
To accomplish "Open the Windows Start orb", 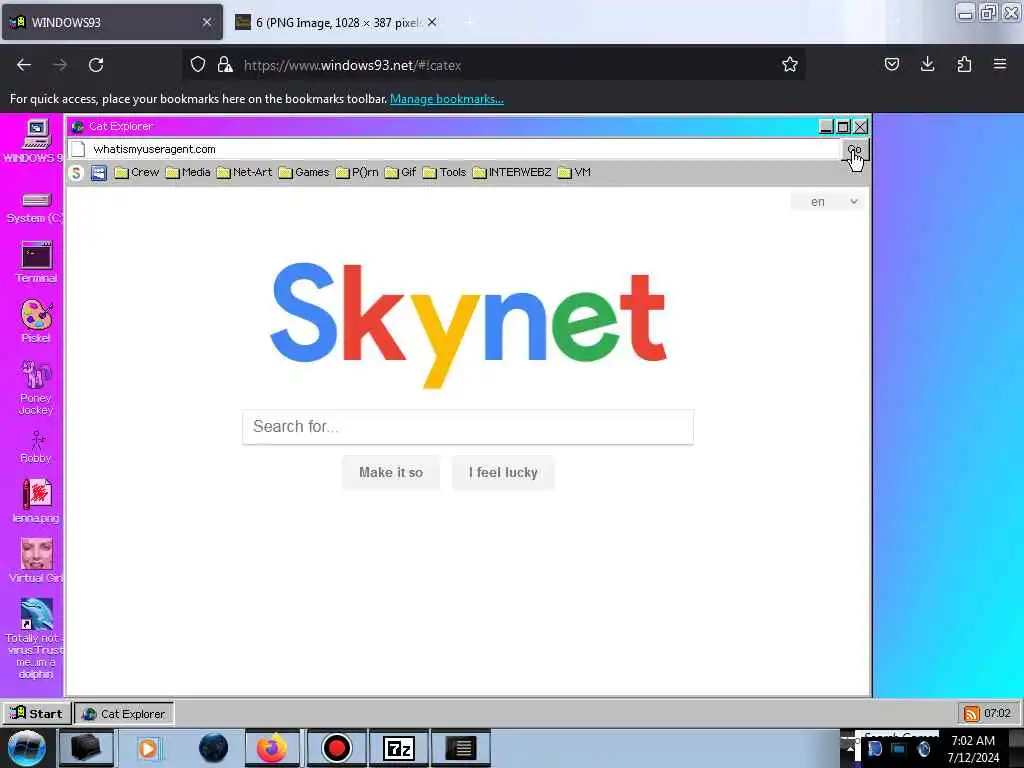I will (x=27, y=748).
